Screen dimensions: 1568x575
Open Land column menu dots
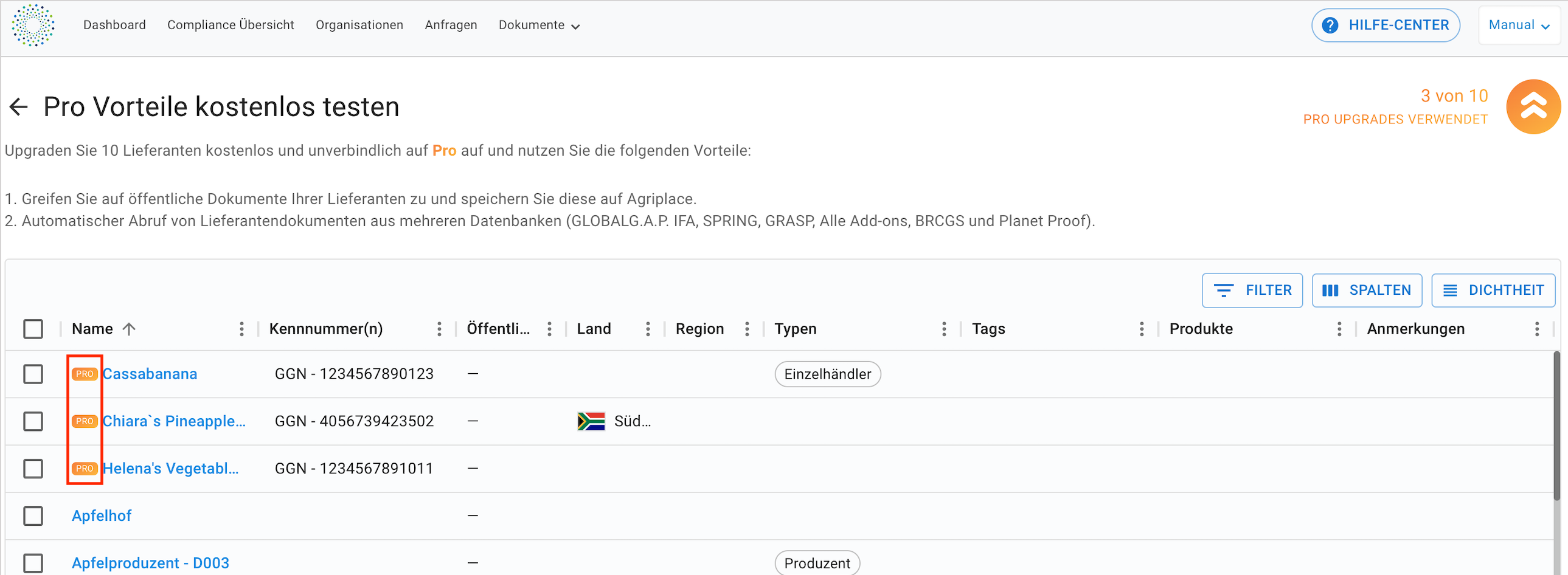point(648,329)
